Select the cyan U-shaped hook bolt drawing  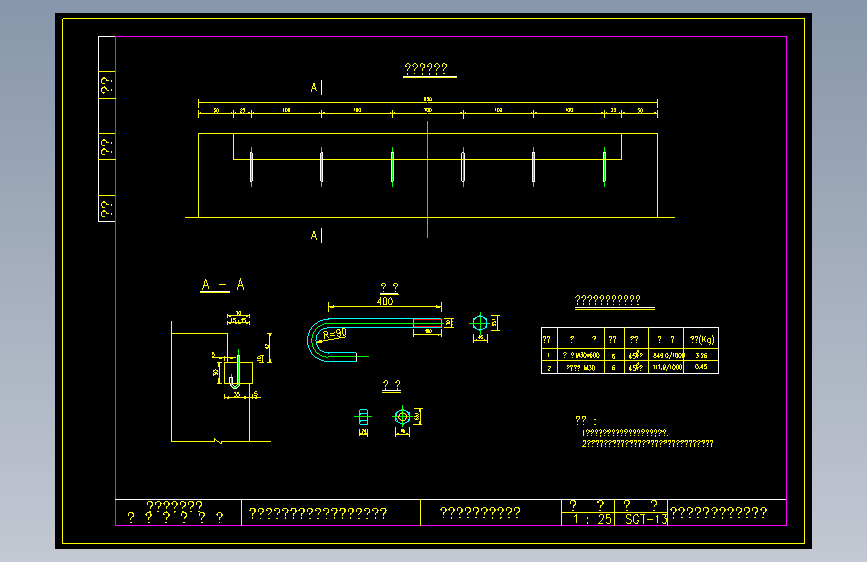coord(374,340)
